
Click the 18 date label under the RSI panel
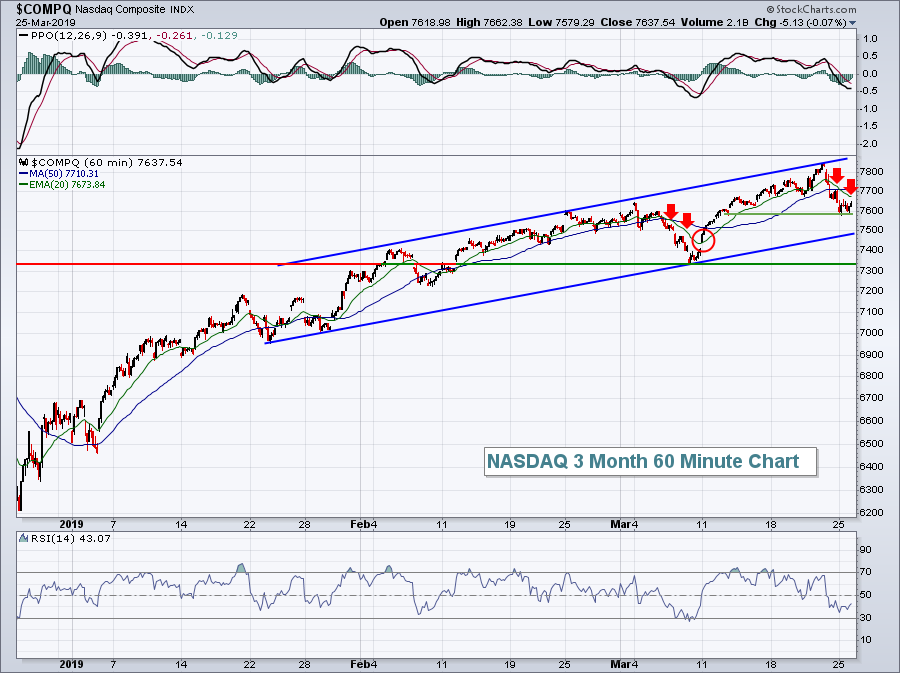pos(770,664)
